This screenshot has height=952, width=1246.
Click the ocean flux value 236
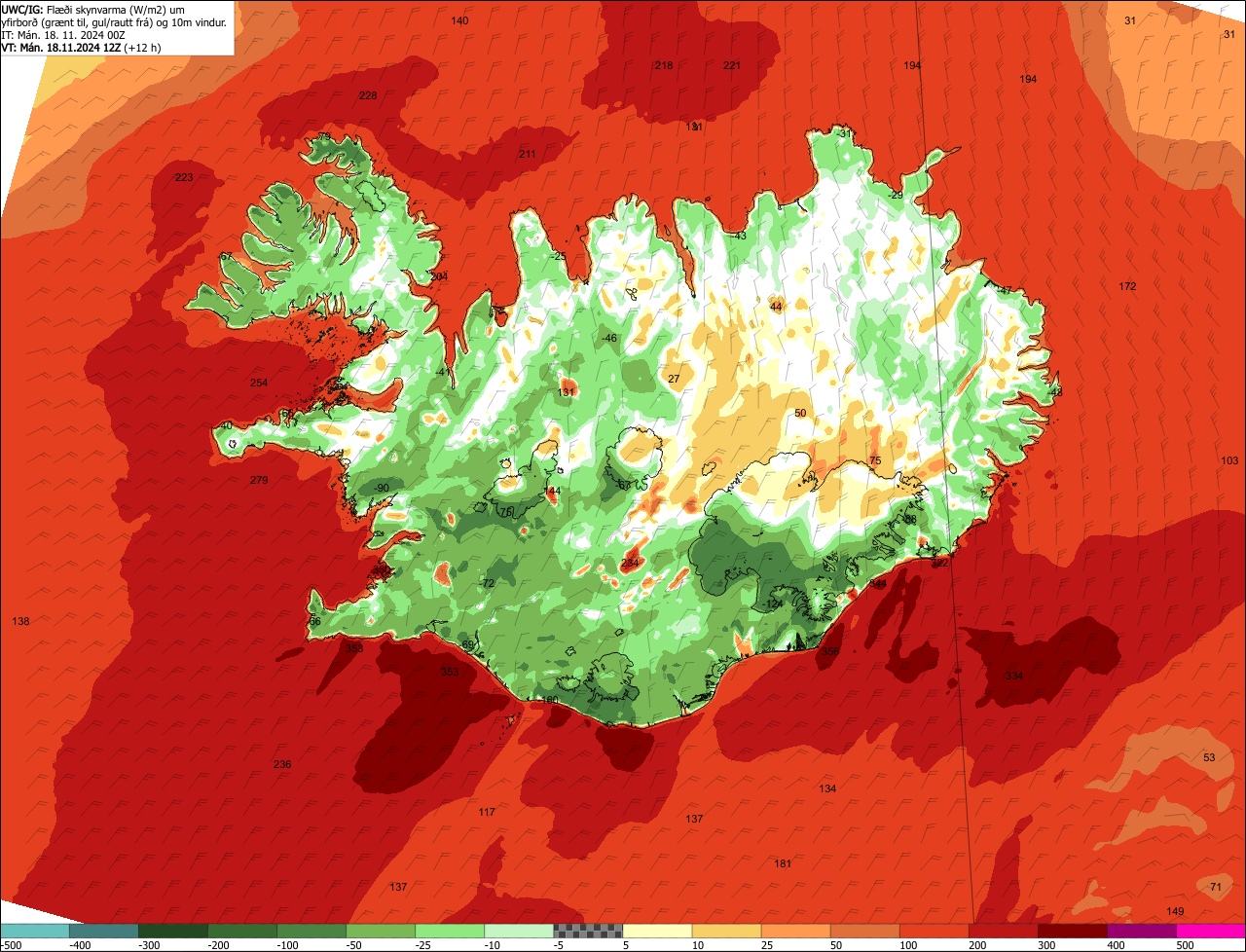coord(282,764)
